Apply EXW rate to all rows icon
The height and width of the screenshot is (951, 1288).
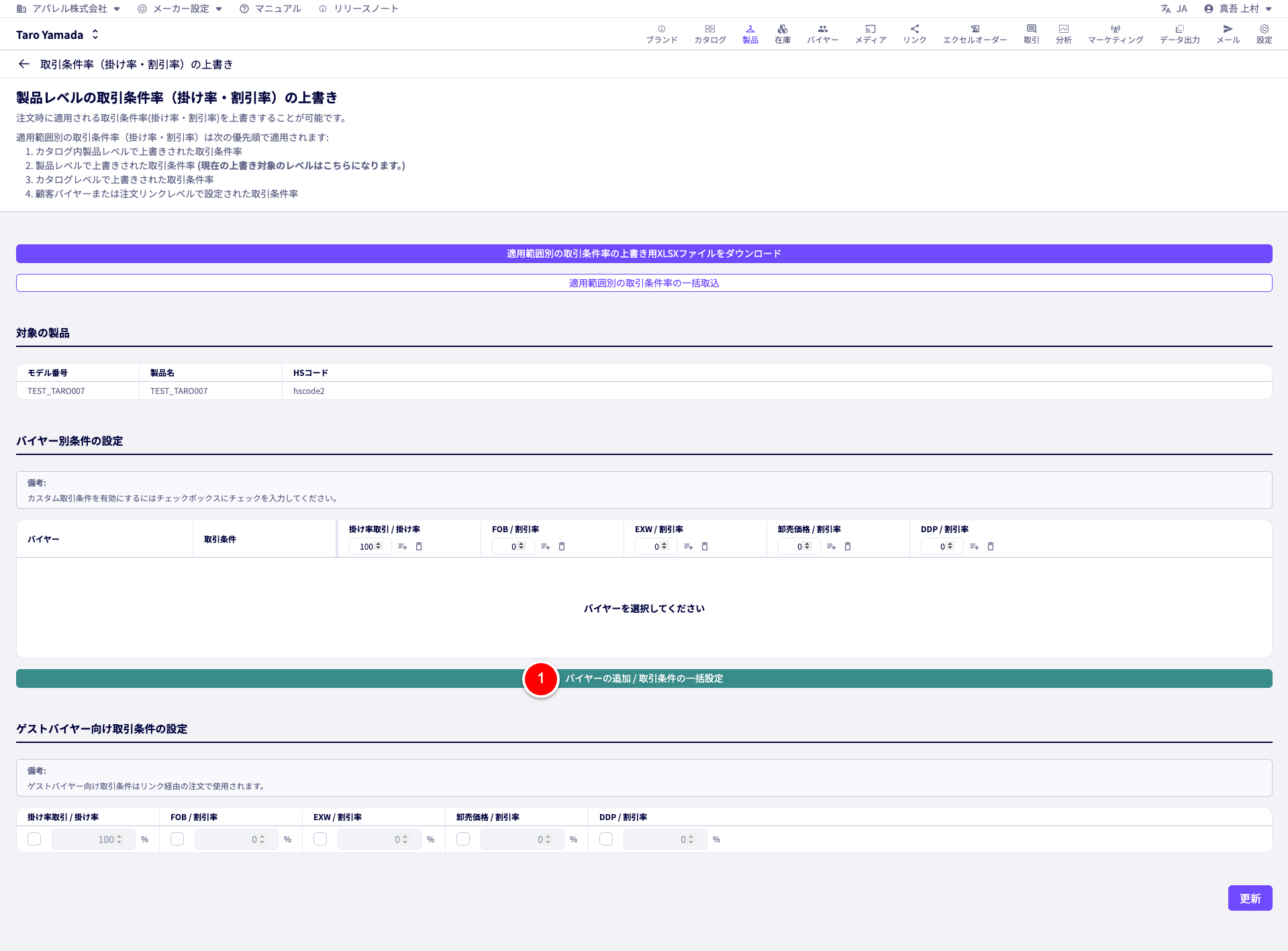coord(689,546)
